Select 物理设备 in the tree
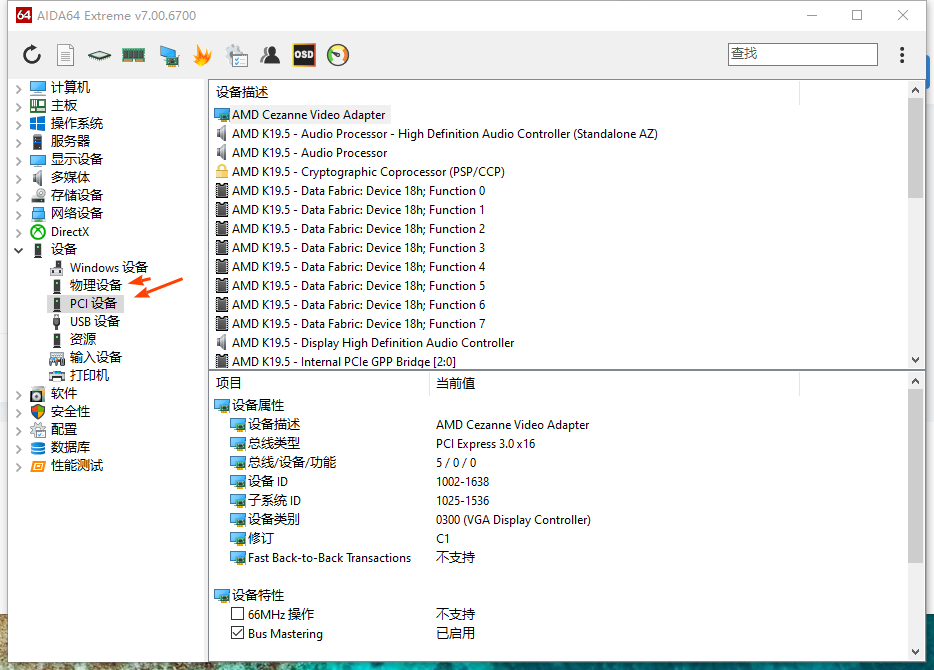This screenshot has height=670, width=934. [95, 285]
